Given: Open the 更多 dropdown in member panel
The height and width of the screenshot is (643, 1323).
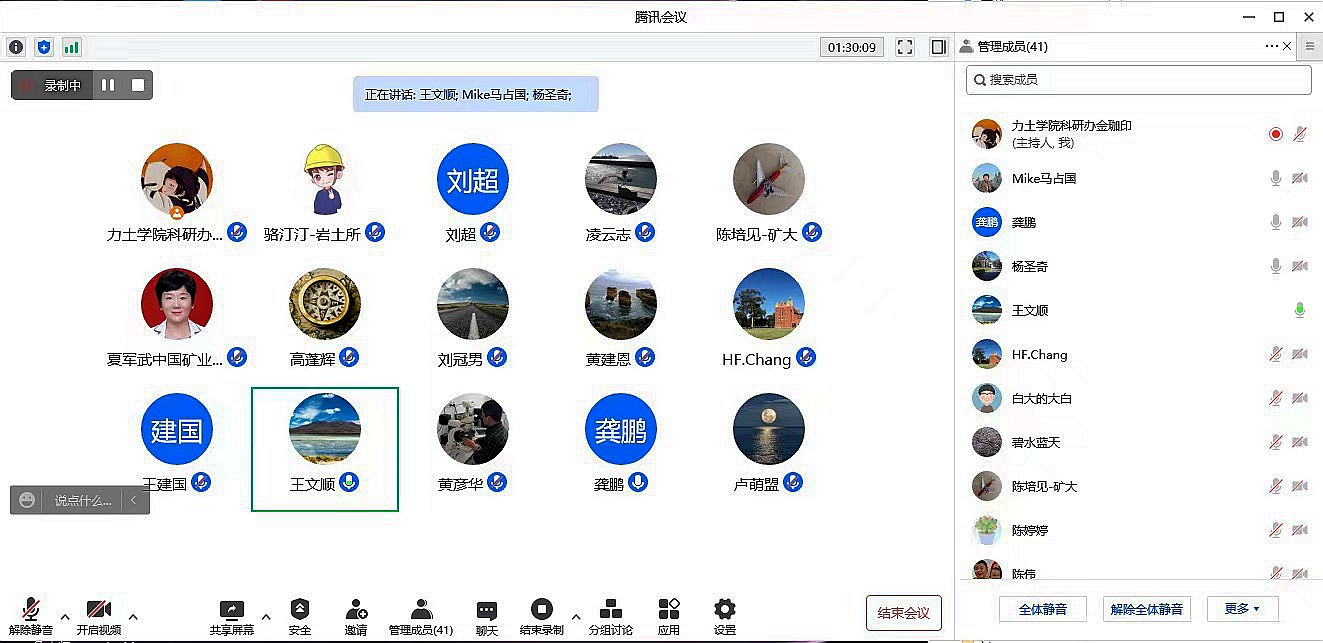Looking at the screenshot, I should [x=1242, y=609].
